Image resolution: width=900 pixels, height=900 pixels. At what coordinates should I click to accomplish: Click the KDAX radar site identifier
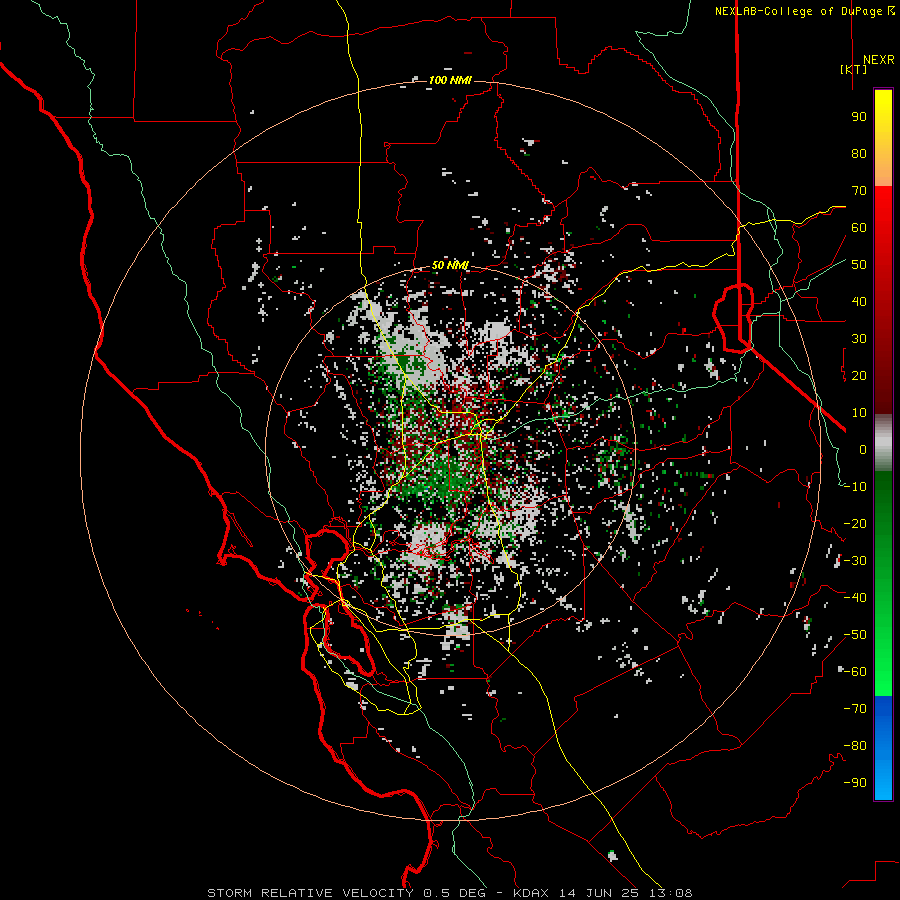[530, 893]
